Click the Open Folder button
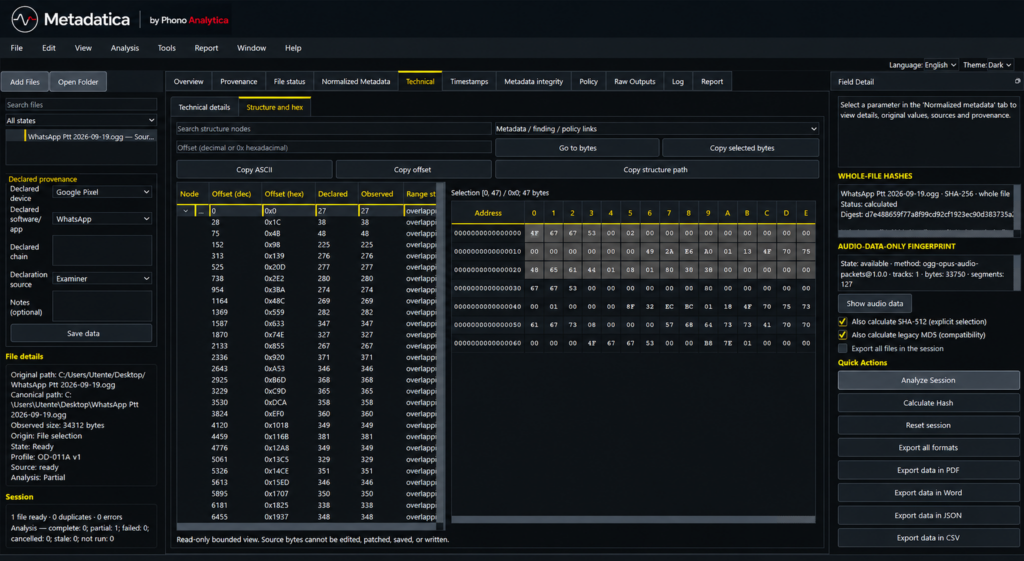The image size is (1024, 561). click(x=78, y=82)
